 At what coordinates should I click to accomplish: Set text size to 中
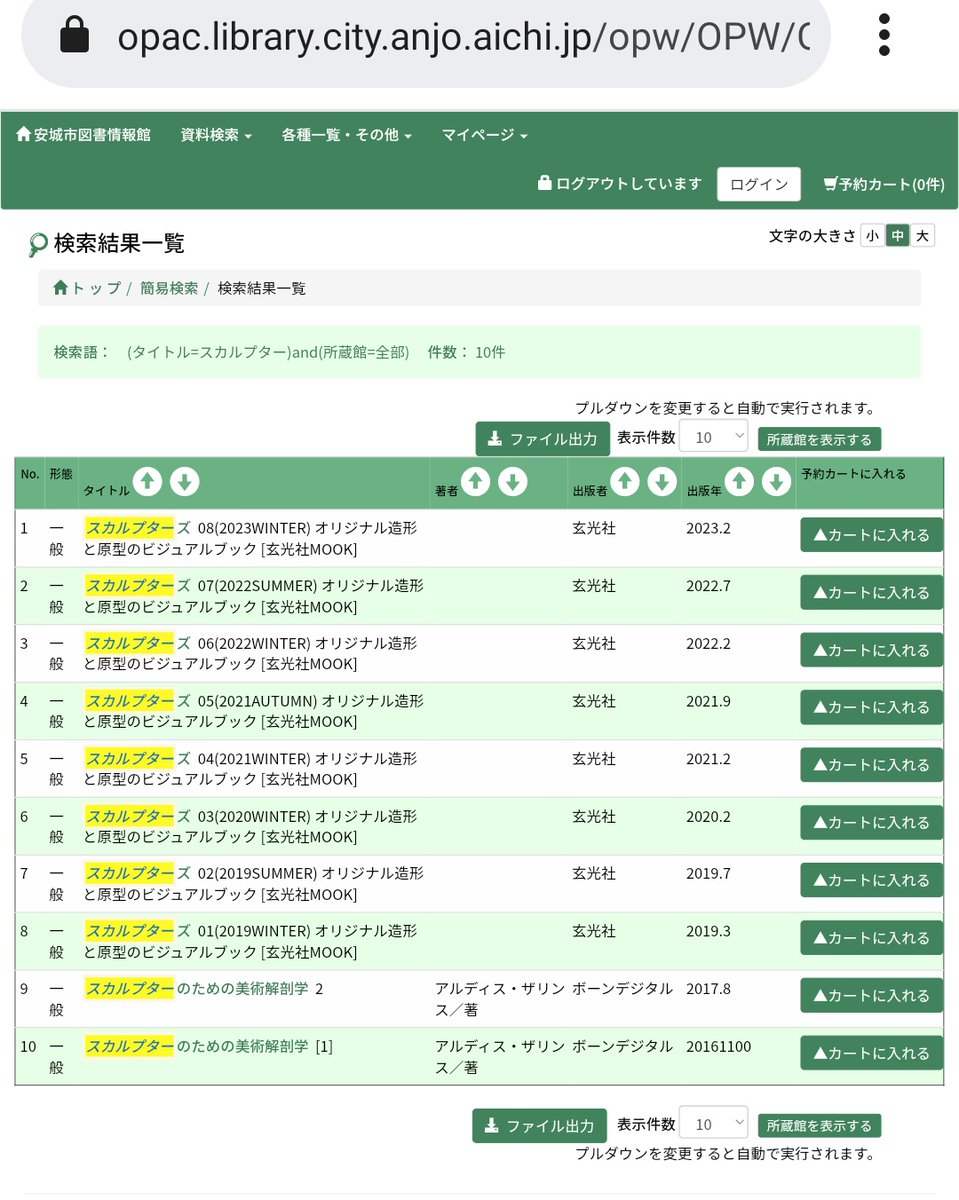[897, 236]
